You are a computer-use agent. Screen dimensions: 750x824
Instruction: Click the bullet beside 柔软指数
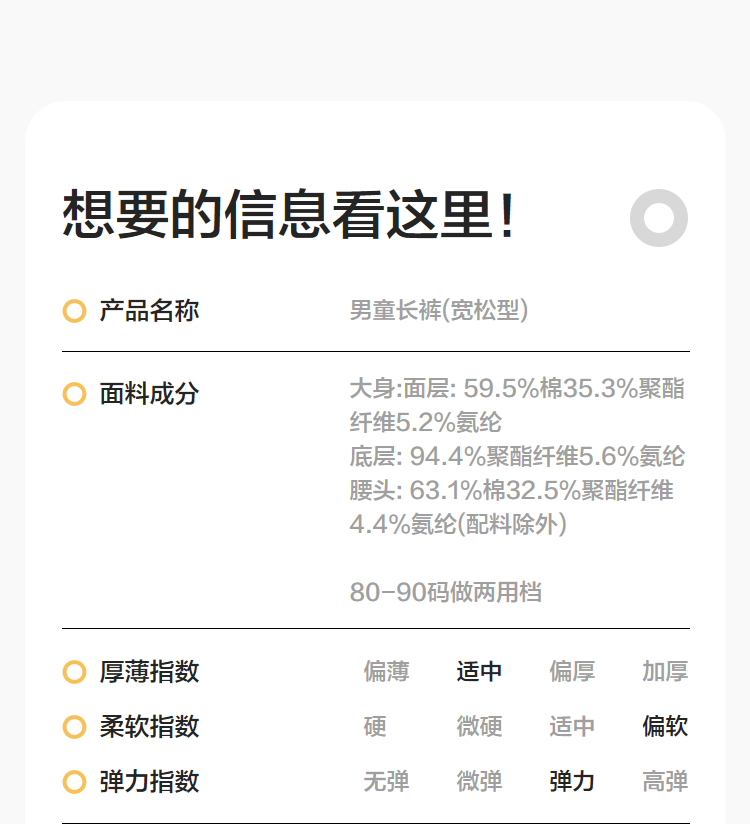(x=74, y=727)
